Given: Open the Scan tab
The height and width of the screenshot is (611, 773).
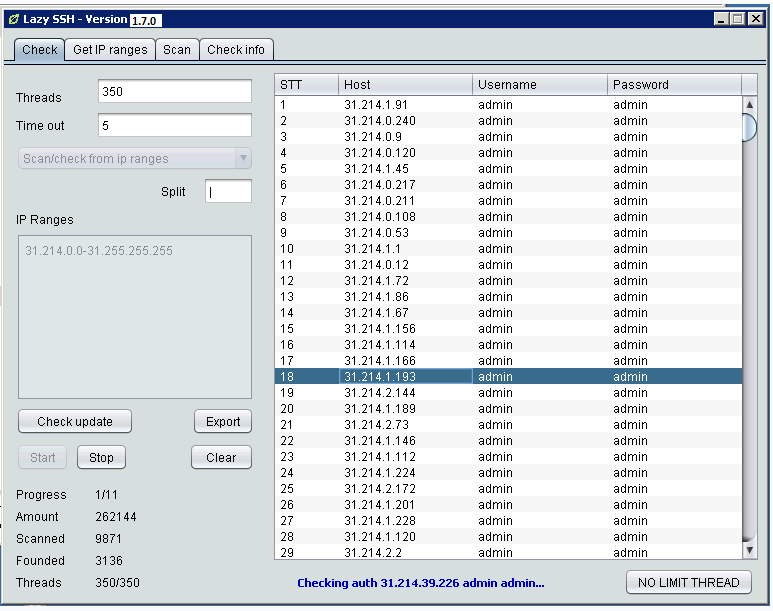Looking at the screenshot, I should point(177,50).
